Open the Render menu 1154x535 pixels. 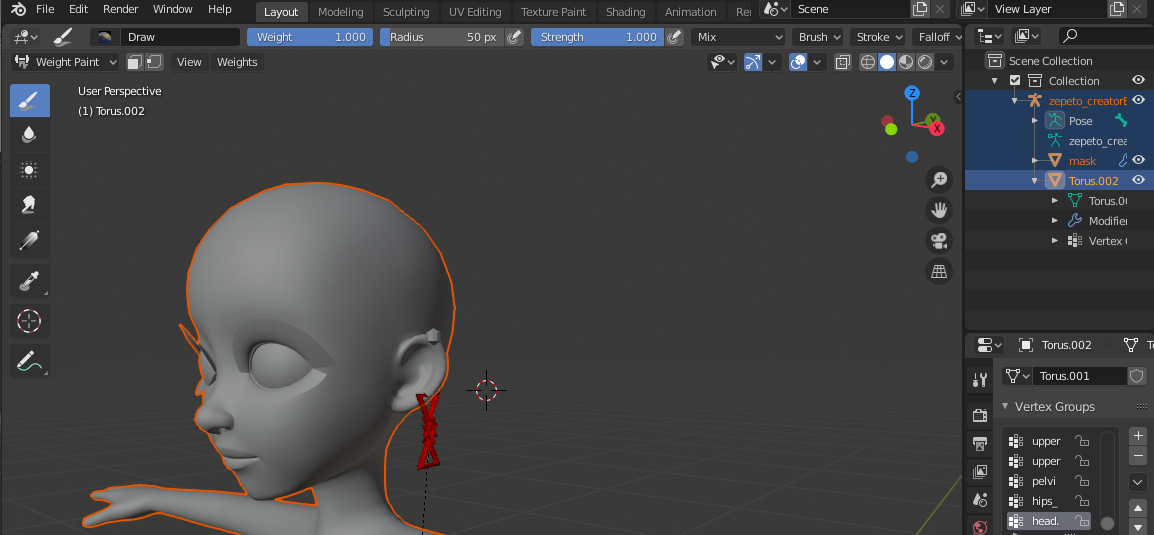click(120, 10)
